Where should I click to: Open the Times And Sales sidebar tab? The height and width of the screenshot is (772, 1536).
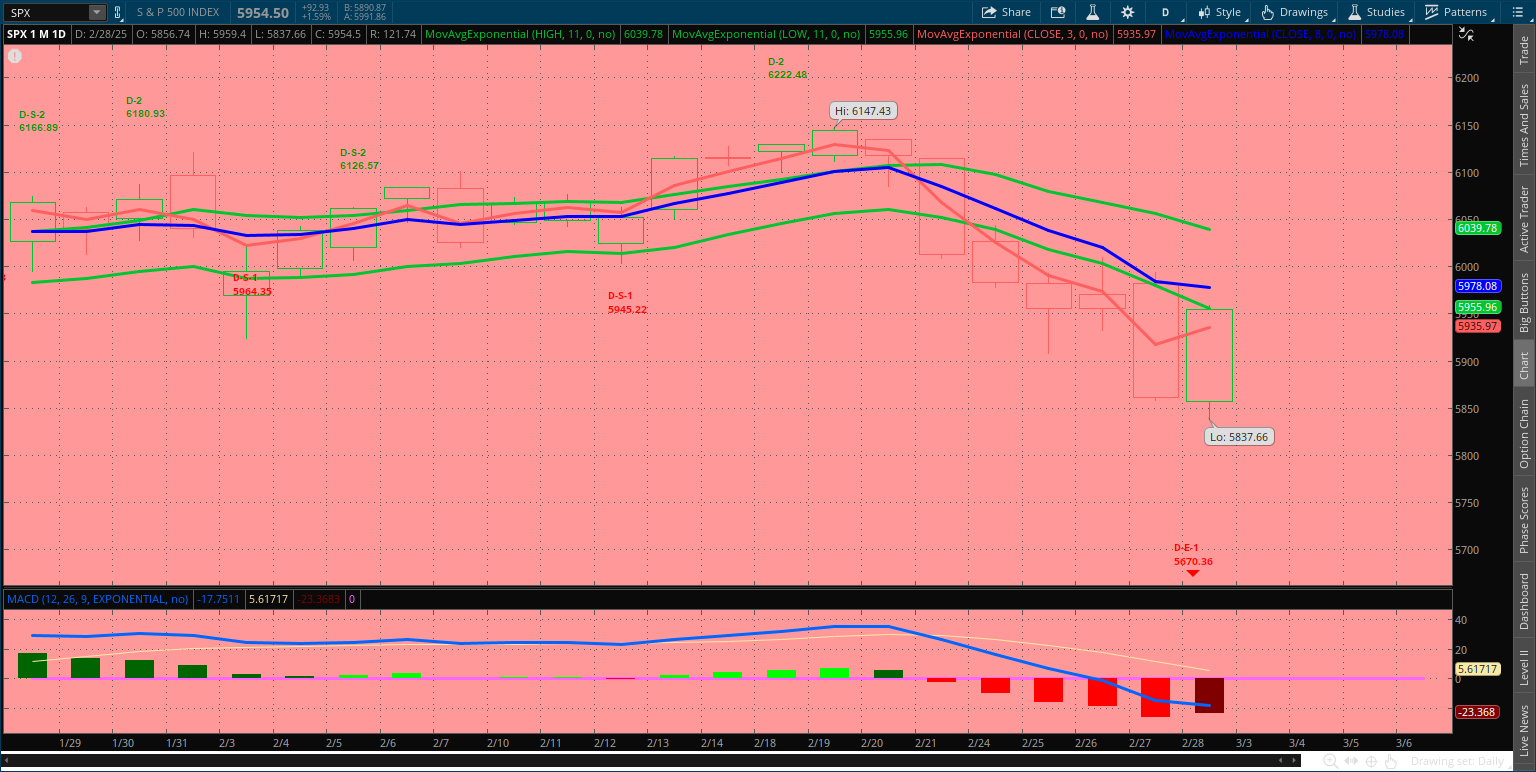[1524, 125]
